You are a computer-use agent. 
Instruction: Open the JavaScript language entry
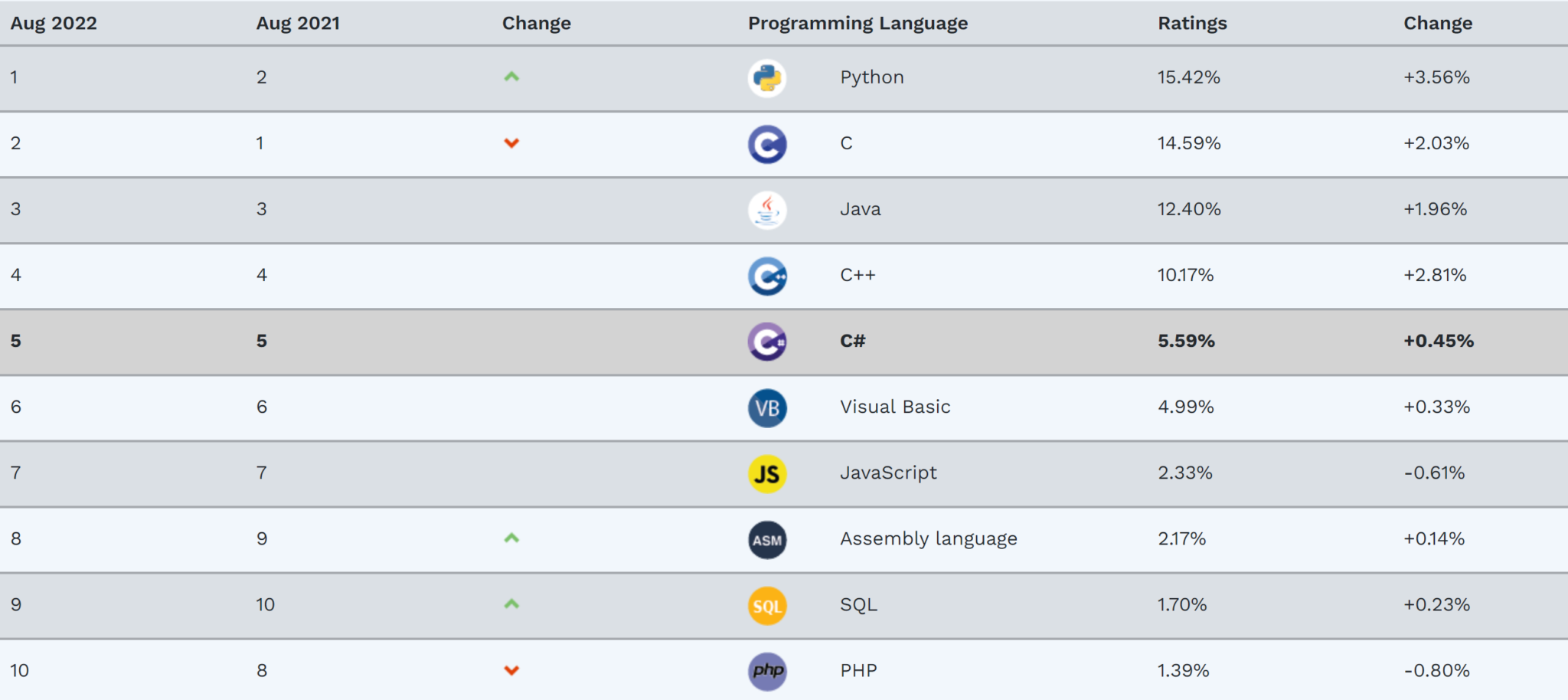click(889, 473)
